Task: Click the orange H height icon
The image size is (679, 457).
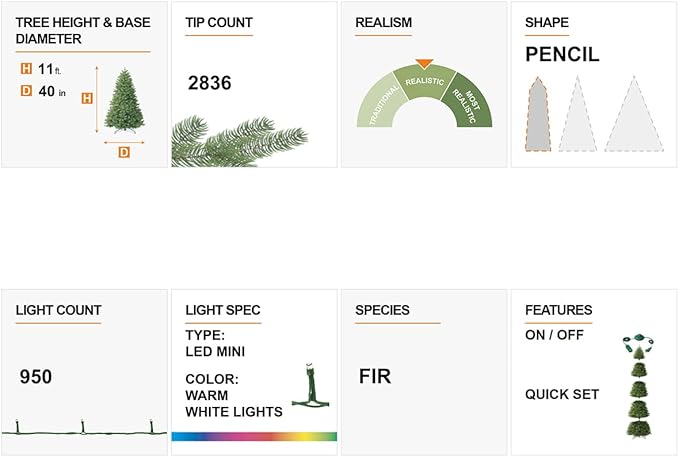Action: (26, 69)
